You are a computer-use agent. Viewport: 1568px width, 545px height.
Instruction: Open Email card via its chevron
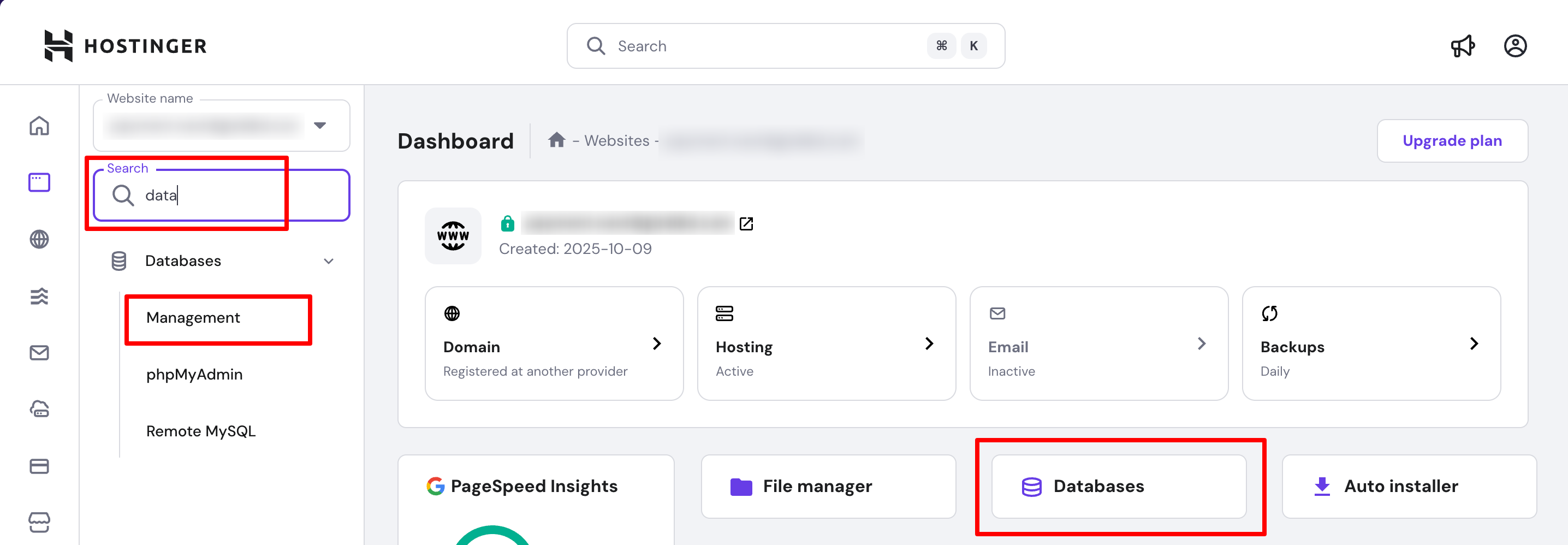pos(1201,343)
